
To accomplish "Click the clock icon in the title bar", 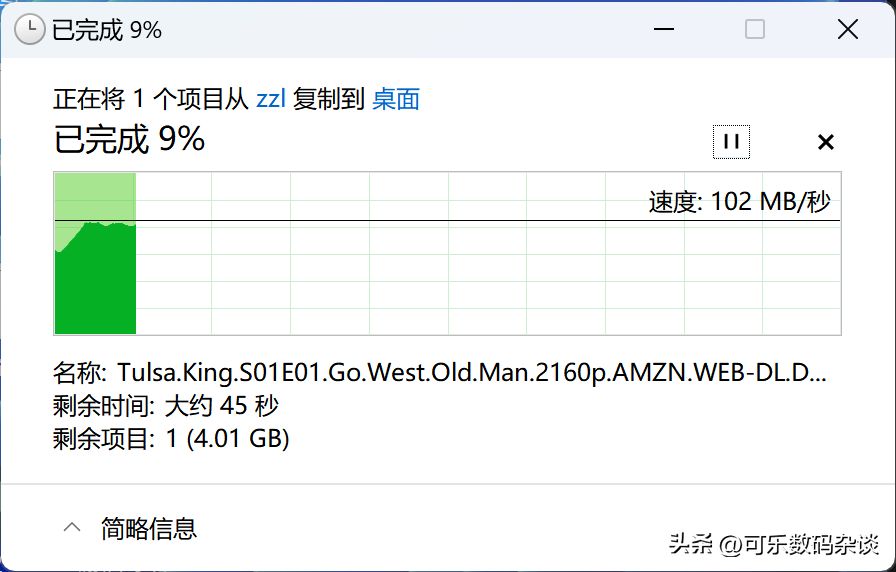I will point(29,29).
